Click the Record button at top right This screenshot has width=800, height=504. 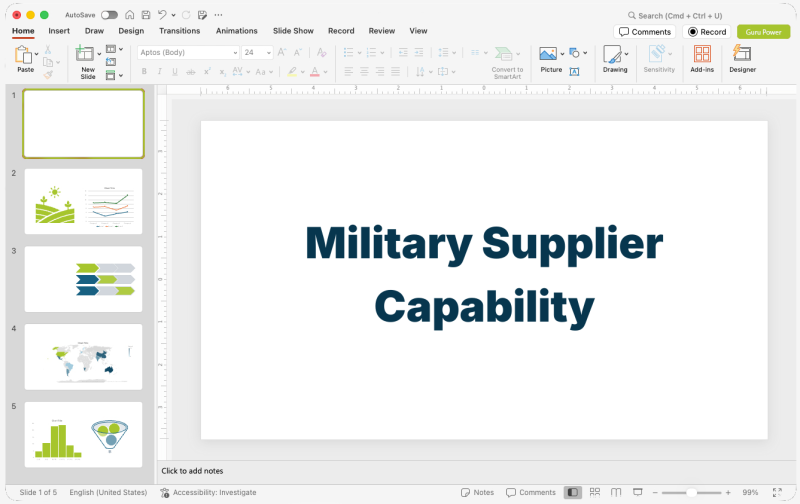pyautogui.click(x=707, y=32)
